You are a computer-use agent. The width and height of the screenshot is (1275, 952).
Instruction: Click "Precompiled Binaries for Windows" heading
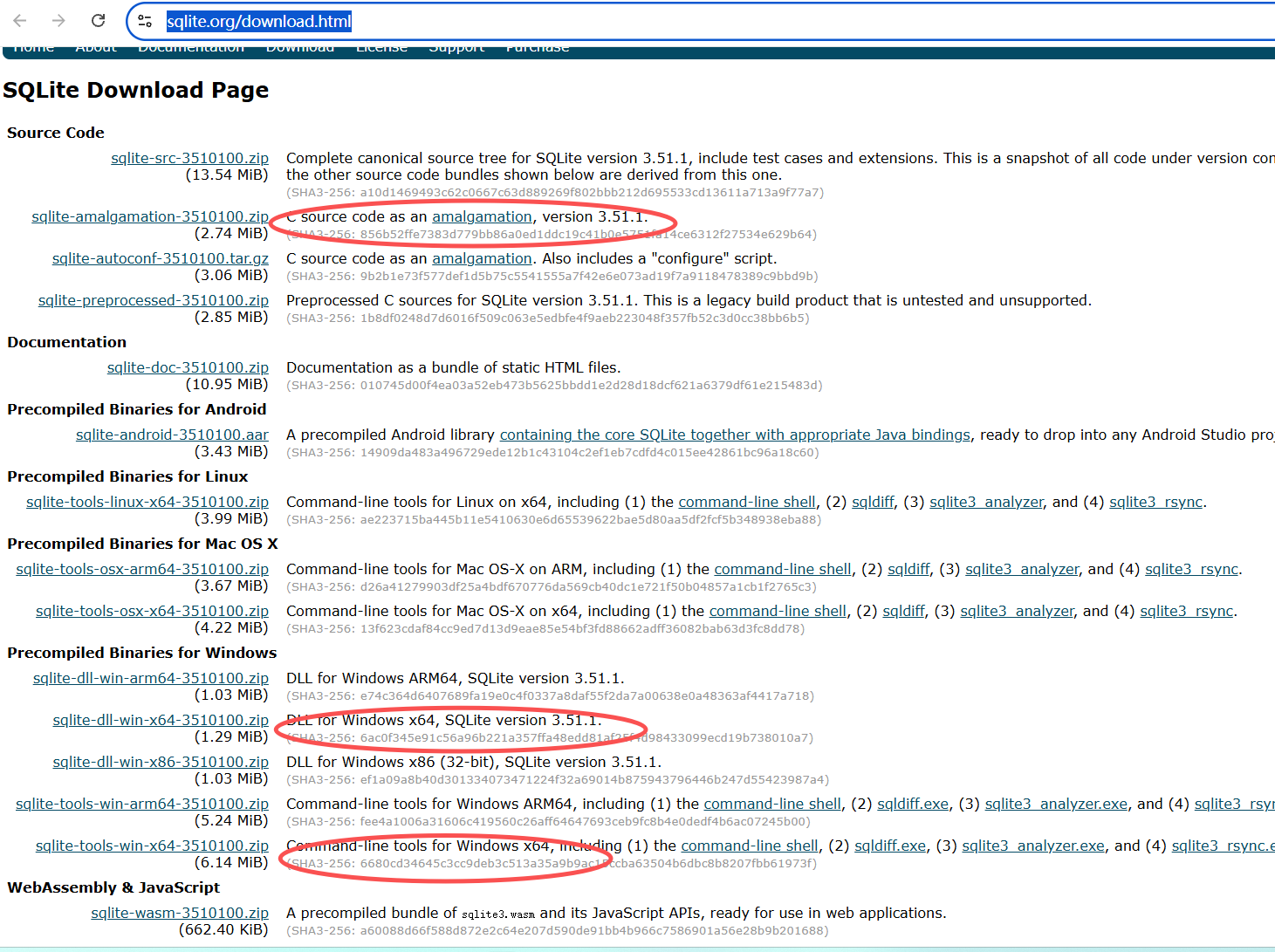tap(142, 653)
